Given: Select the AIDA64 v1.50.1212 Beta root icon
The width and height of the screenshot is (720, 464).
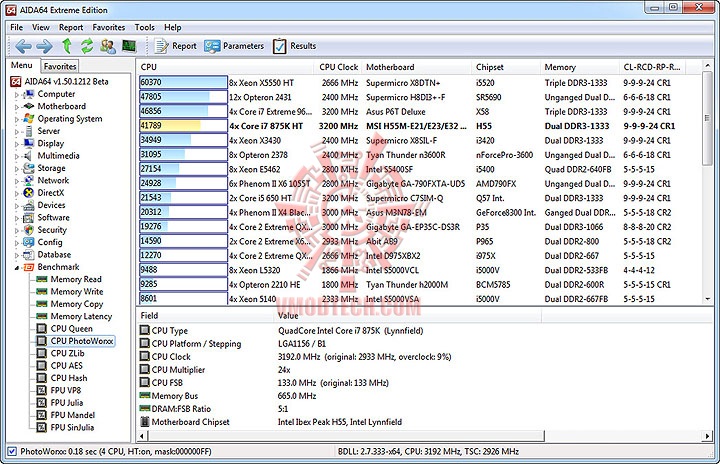Looking at the screenshot, I should point(16,82).
